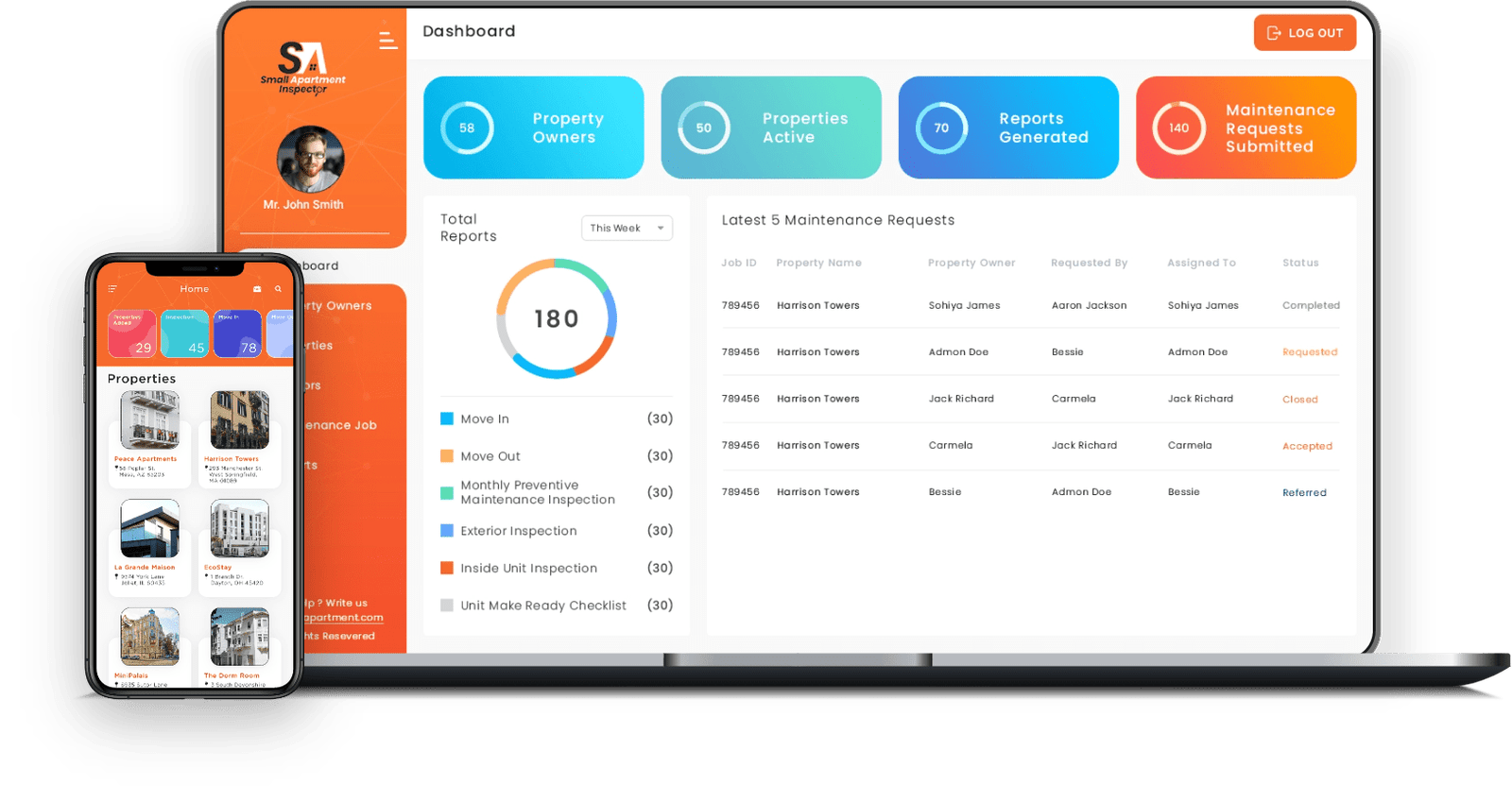Click the Small Apartment Inspector logo

[302, 67]
